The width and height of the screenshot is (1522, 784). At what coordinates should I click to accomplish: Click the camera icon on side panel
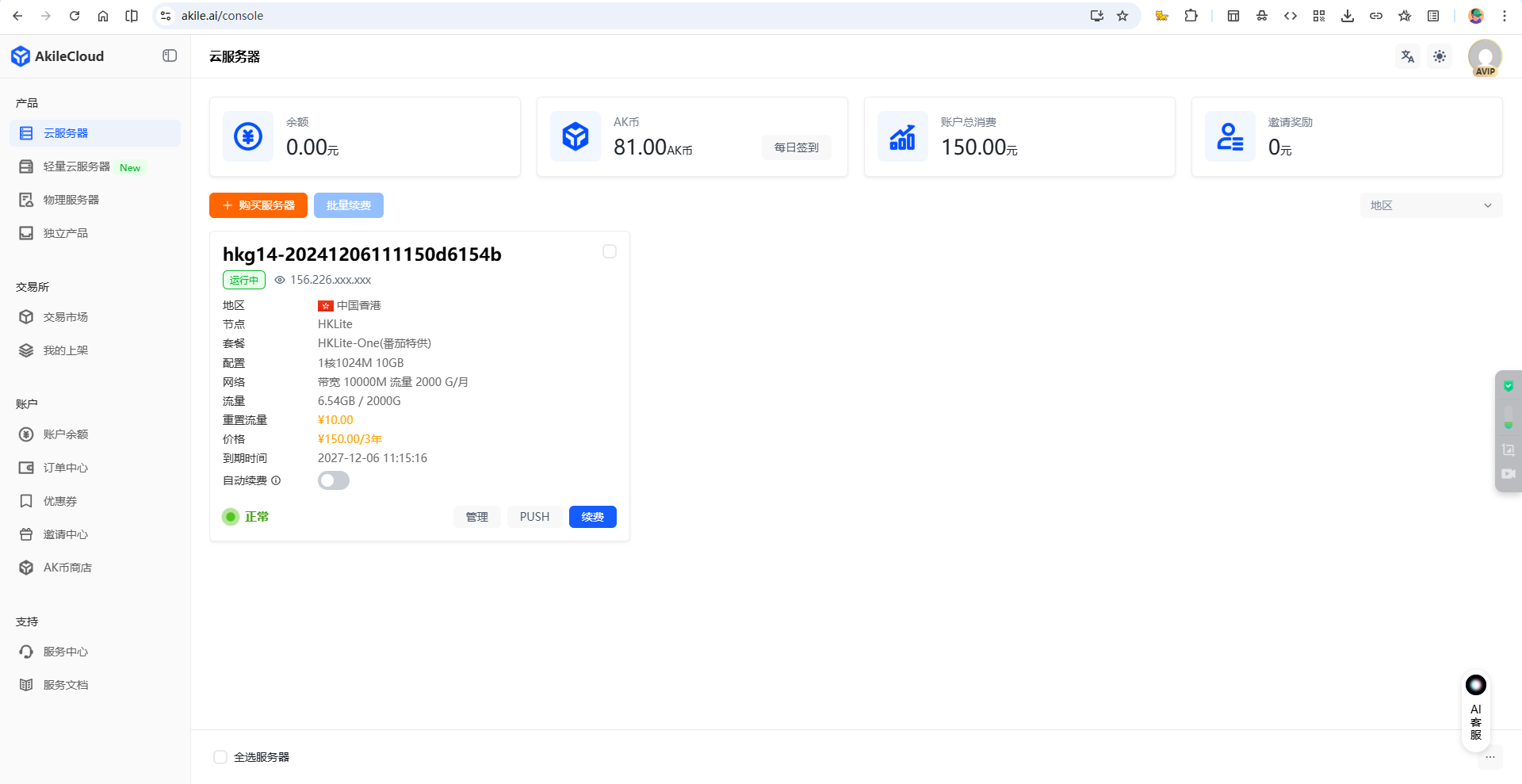(1509, 473)
